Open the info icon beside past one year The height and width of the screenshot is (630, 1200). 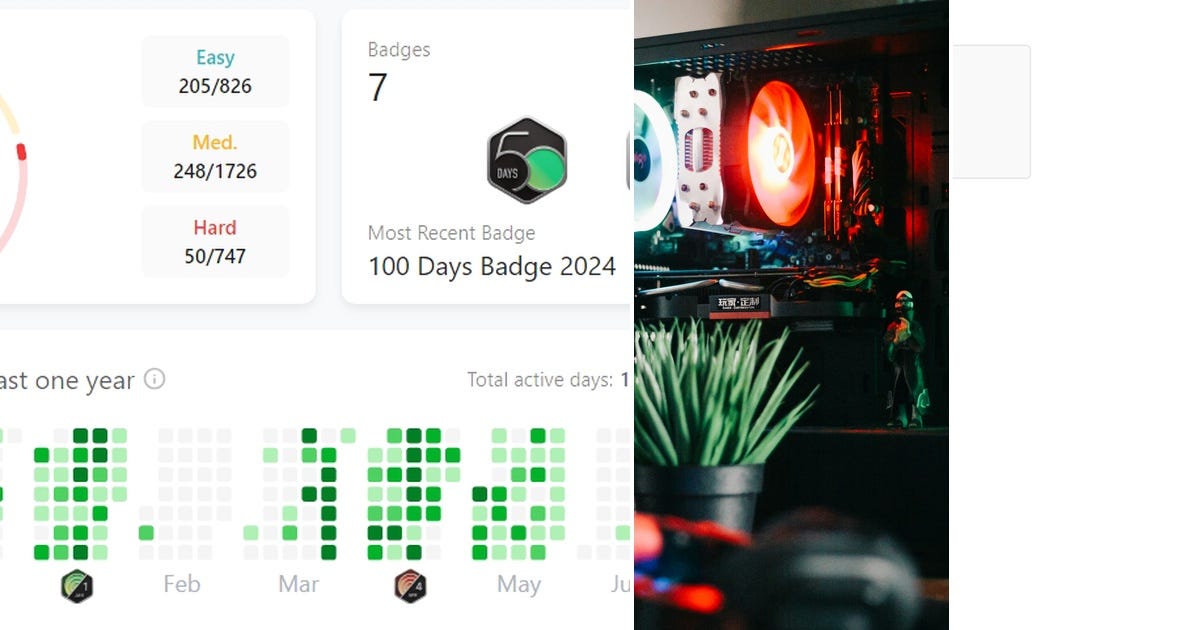pos(154,379)
